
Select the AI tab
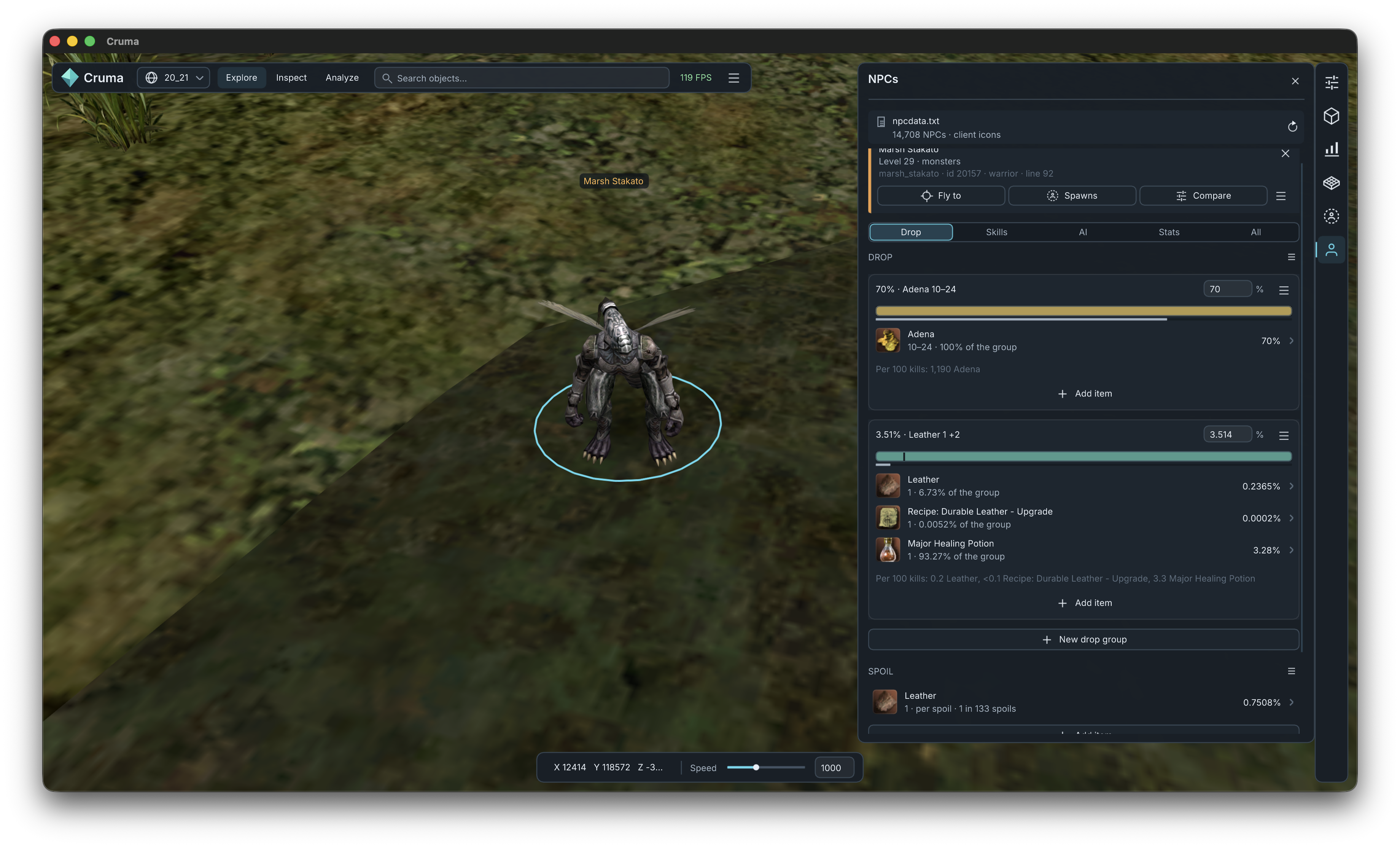tap(1083, 232)
